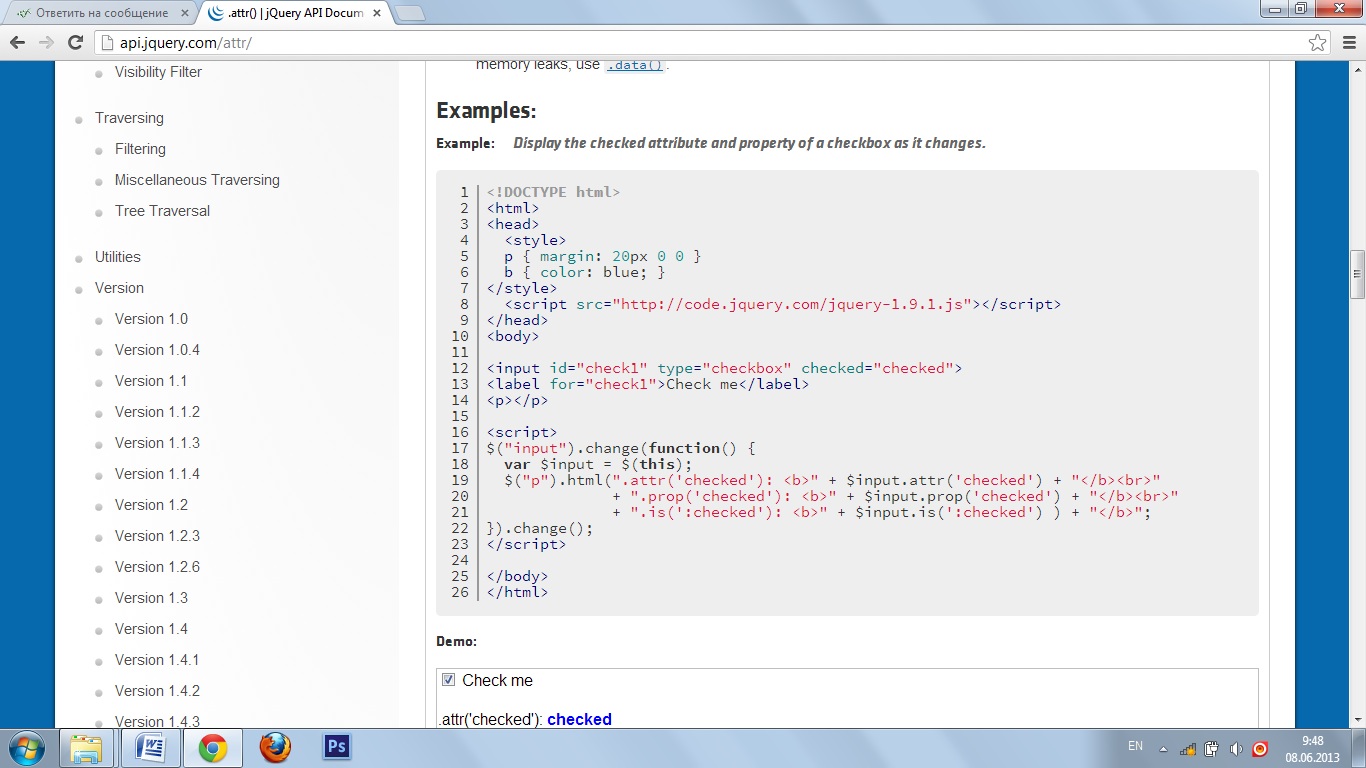This screenshot has height=768, width=1366.
Task: Go back to the previous page
Action: 17,42
